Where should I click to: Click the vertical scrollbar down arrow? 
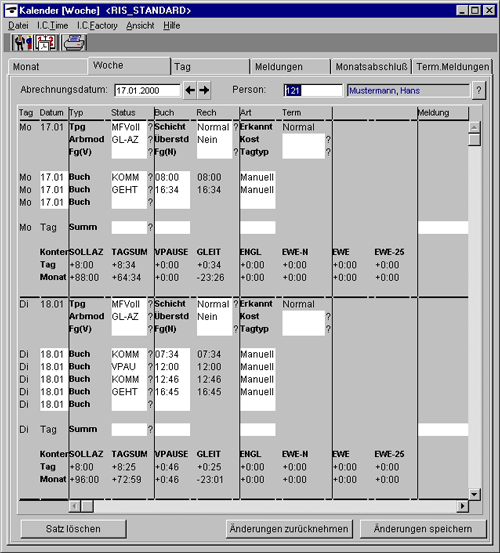point(474,494)
